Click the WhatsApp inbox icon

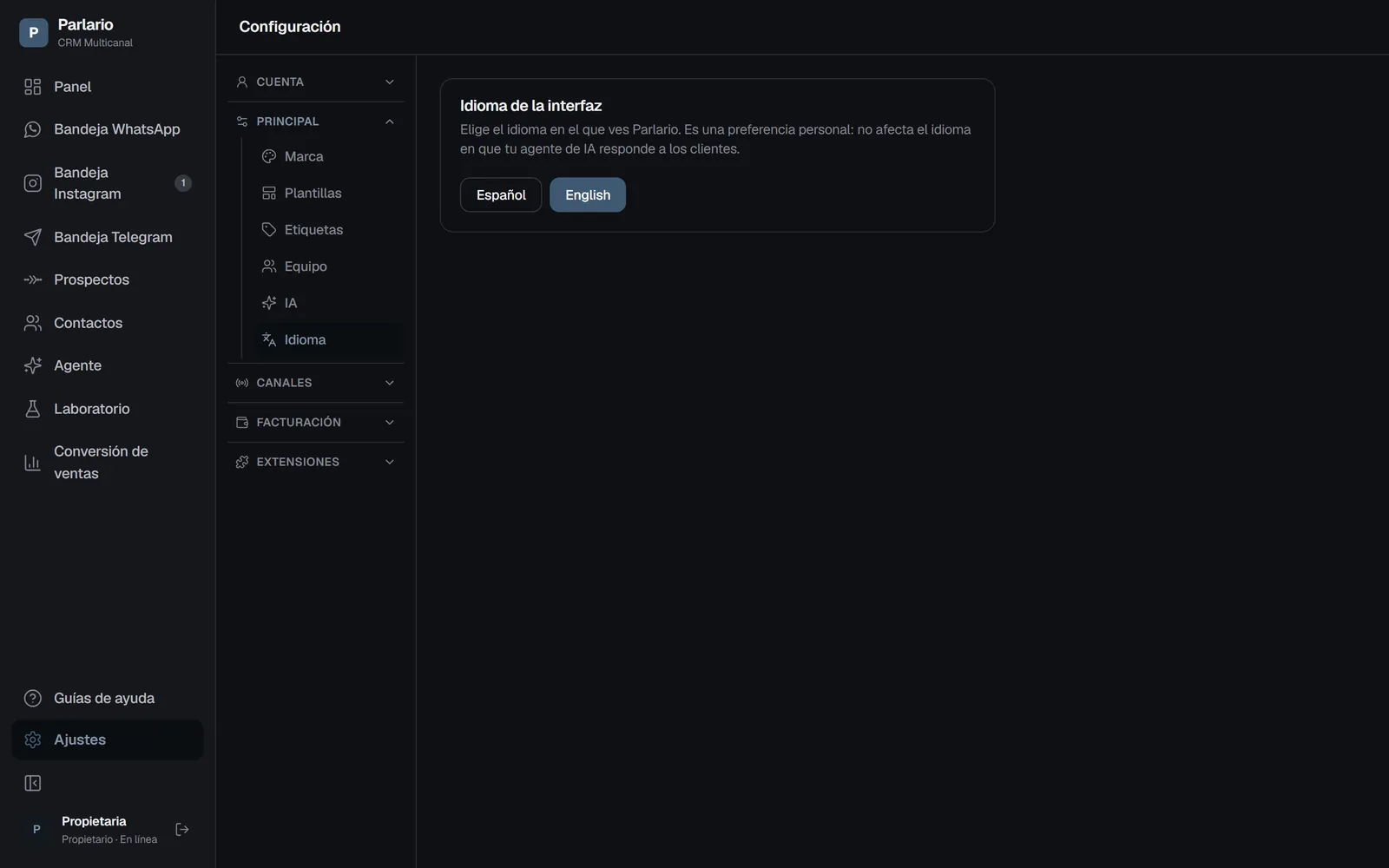(33, 129)
